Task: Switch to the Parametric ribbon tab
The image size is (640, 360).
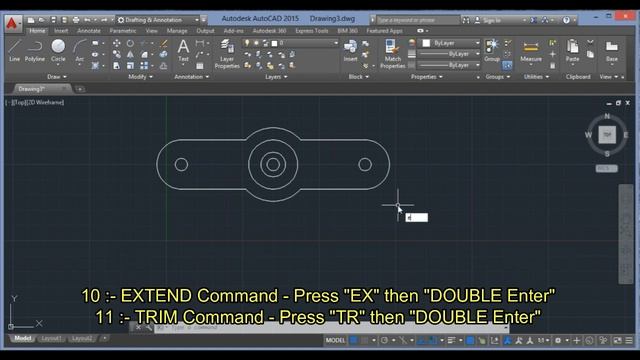Action: (x=123, y=31)
